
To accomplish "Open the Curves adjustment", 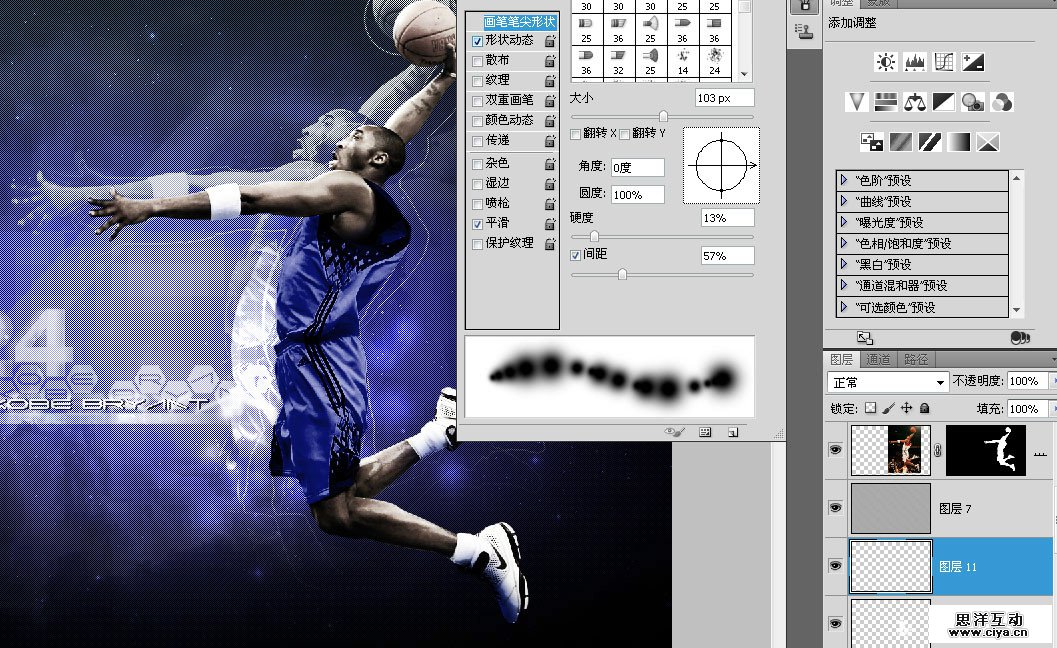I will pyautogui.click(x=944, y=62).
